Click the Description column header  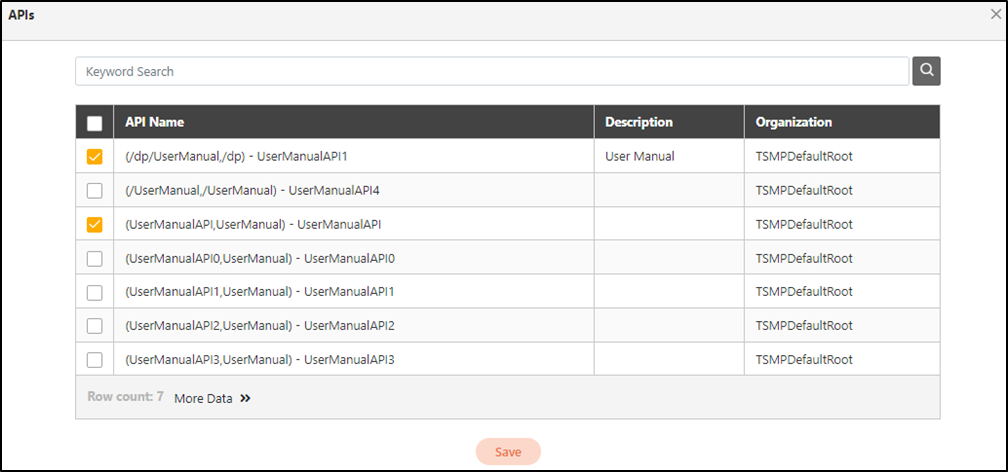point(639,122)
